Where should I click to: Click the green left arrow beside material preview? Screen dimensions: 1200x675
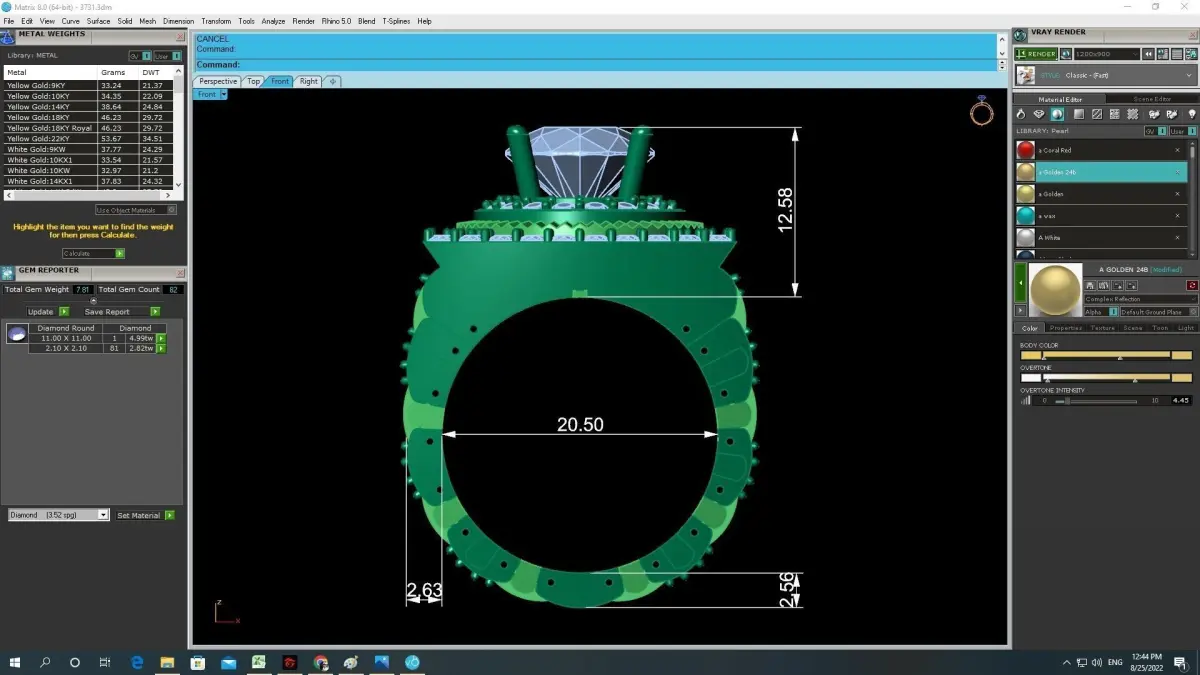(1021, 283)
